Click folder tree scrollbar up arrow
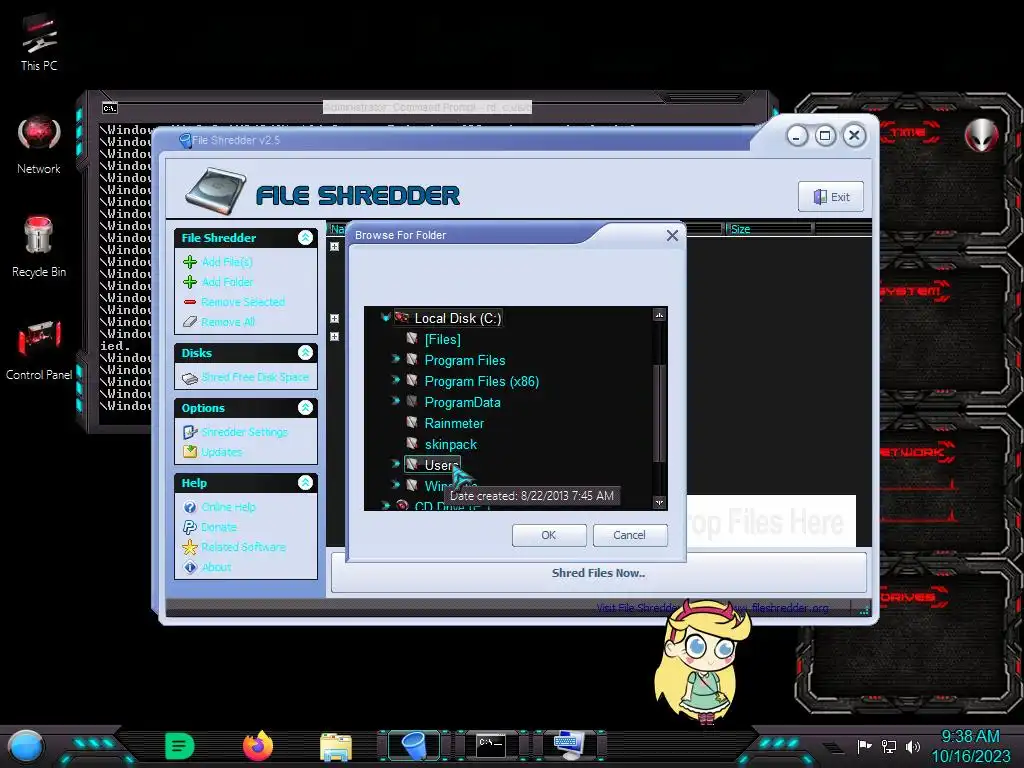This screenshot has width=1024, height=768. [x=660, y=315]
